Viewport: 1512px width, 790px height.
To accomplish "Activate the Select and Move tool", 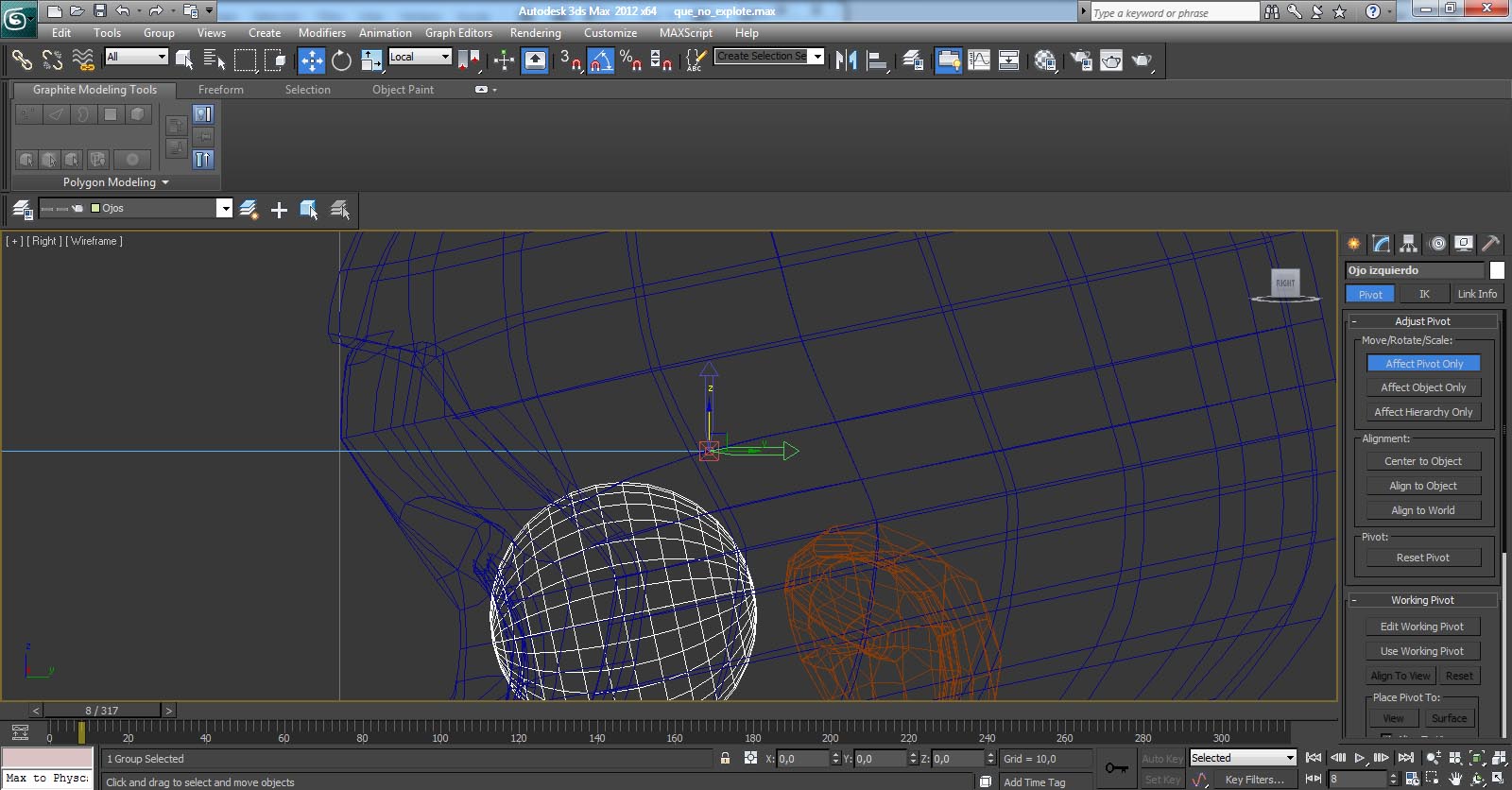I will click(x=311, y=60).
